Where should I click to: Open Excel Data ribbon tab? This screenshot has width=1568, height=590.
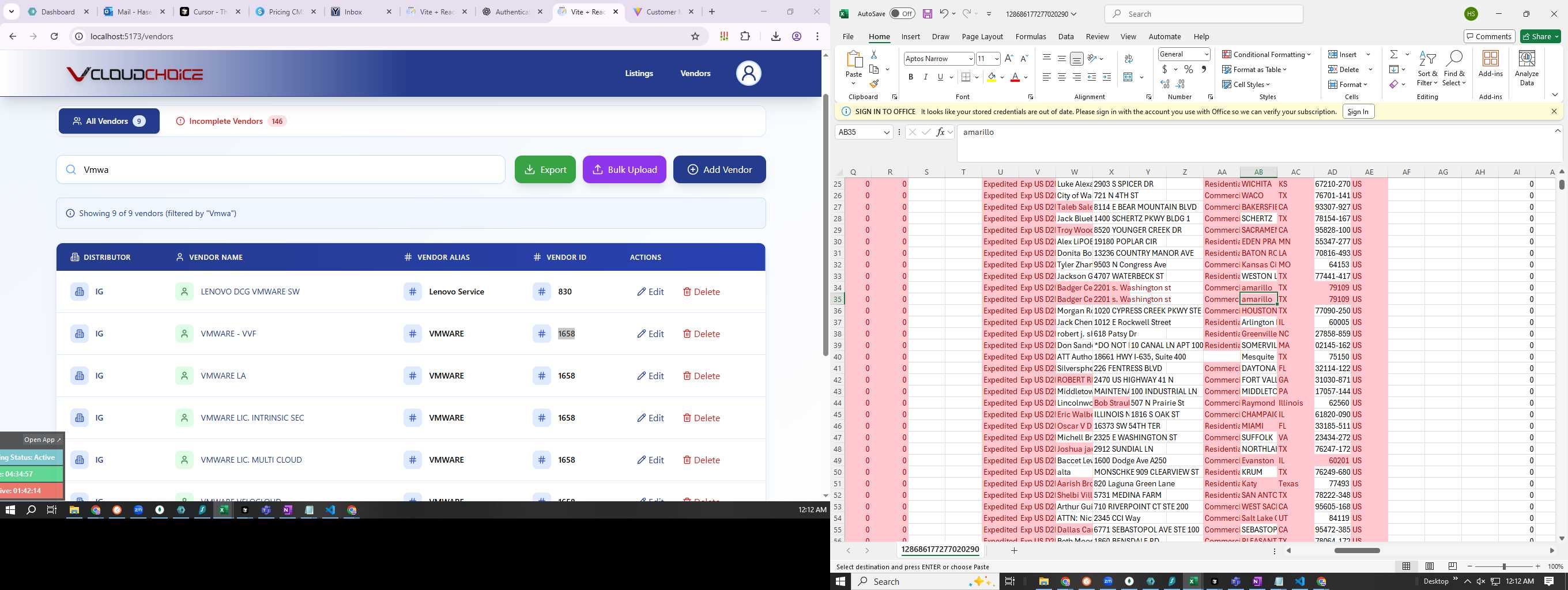1066,36
